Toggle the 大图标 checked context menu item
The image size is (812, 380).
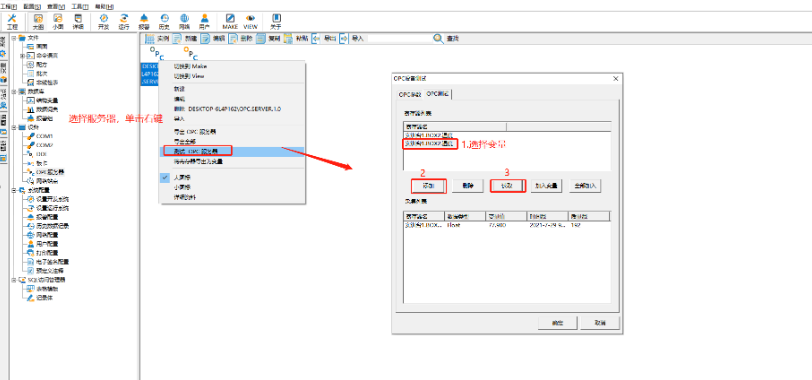point(181,177)
